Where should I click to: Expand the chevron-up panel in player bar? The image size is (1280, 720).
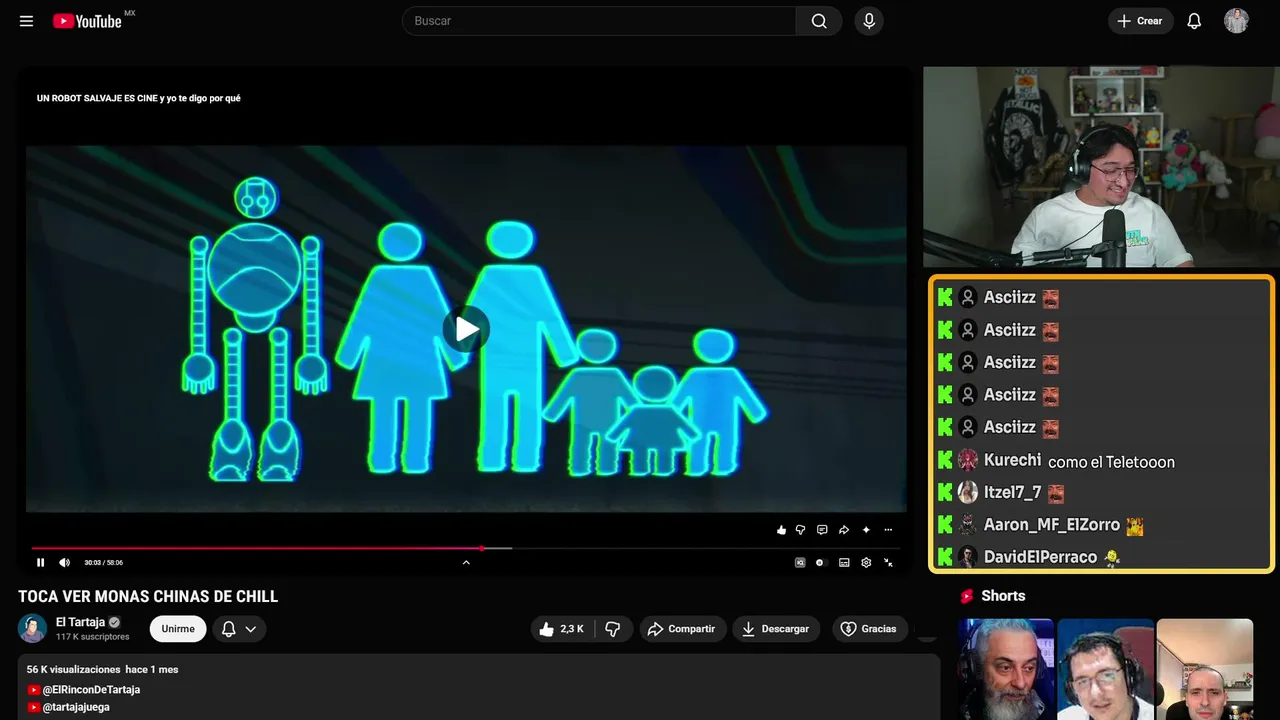[466, 562]
